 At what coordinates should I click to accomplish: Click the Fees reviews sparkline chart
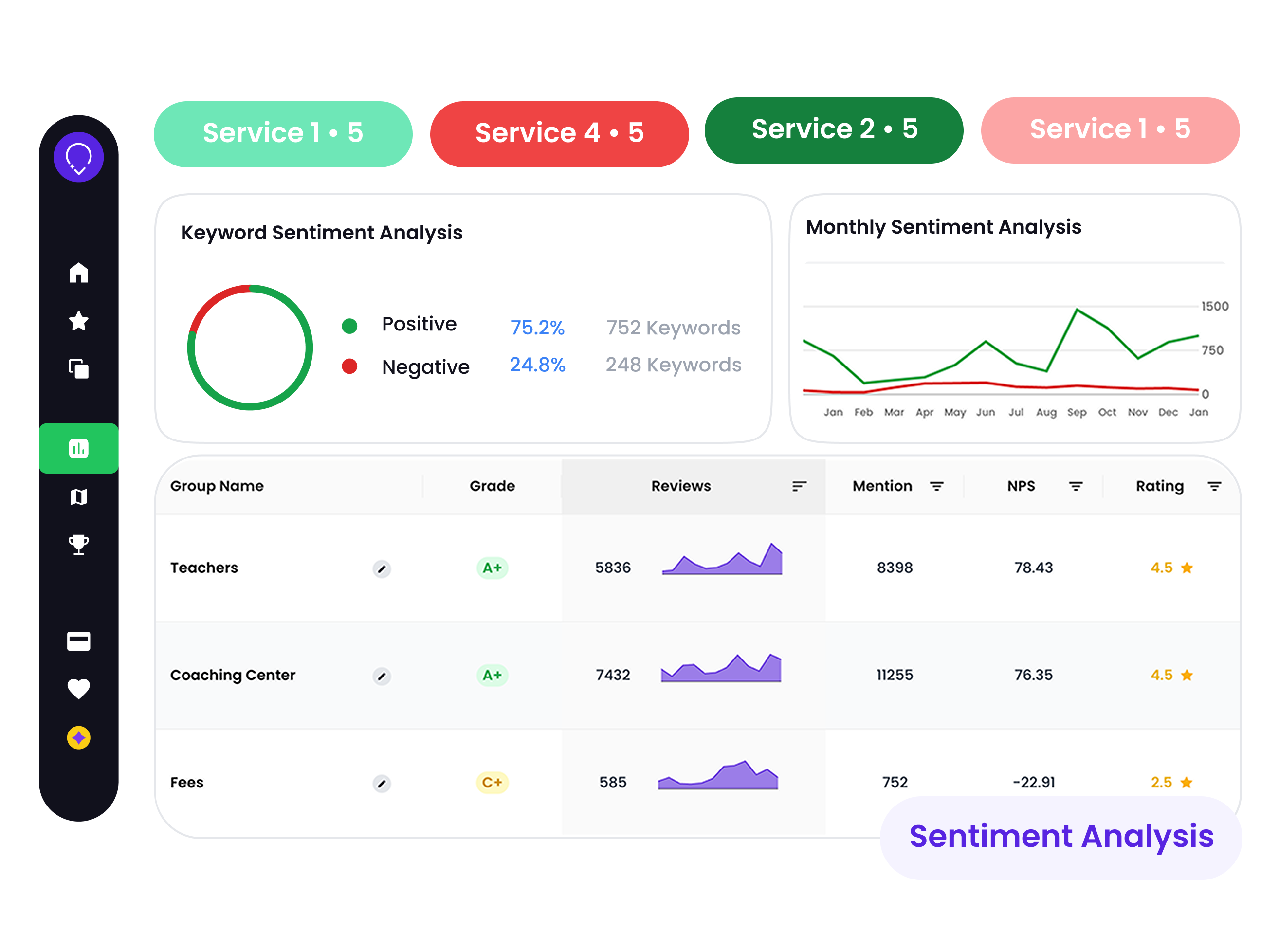pos(718,775)
